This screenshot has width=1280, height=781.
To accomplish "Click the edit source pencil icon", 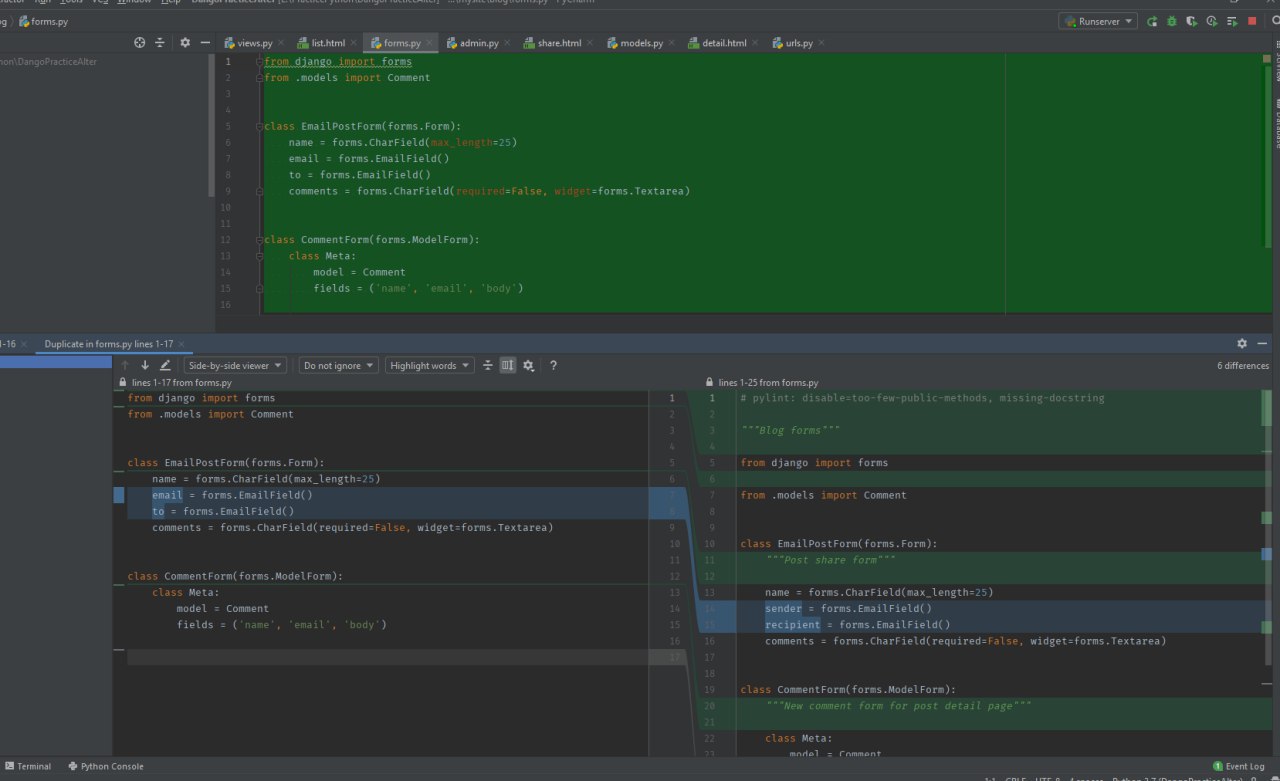I will [x=166, y=366].
